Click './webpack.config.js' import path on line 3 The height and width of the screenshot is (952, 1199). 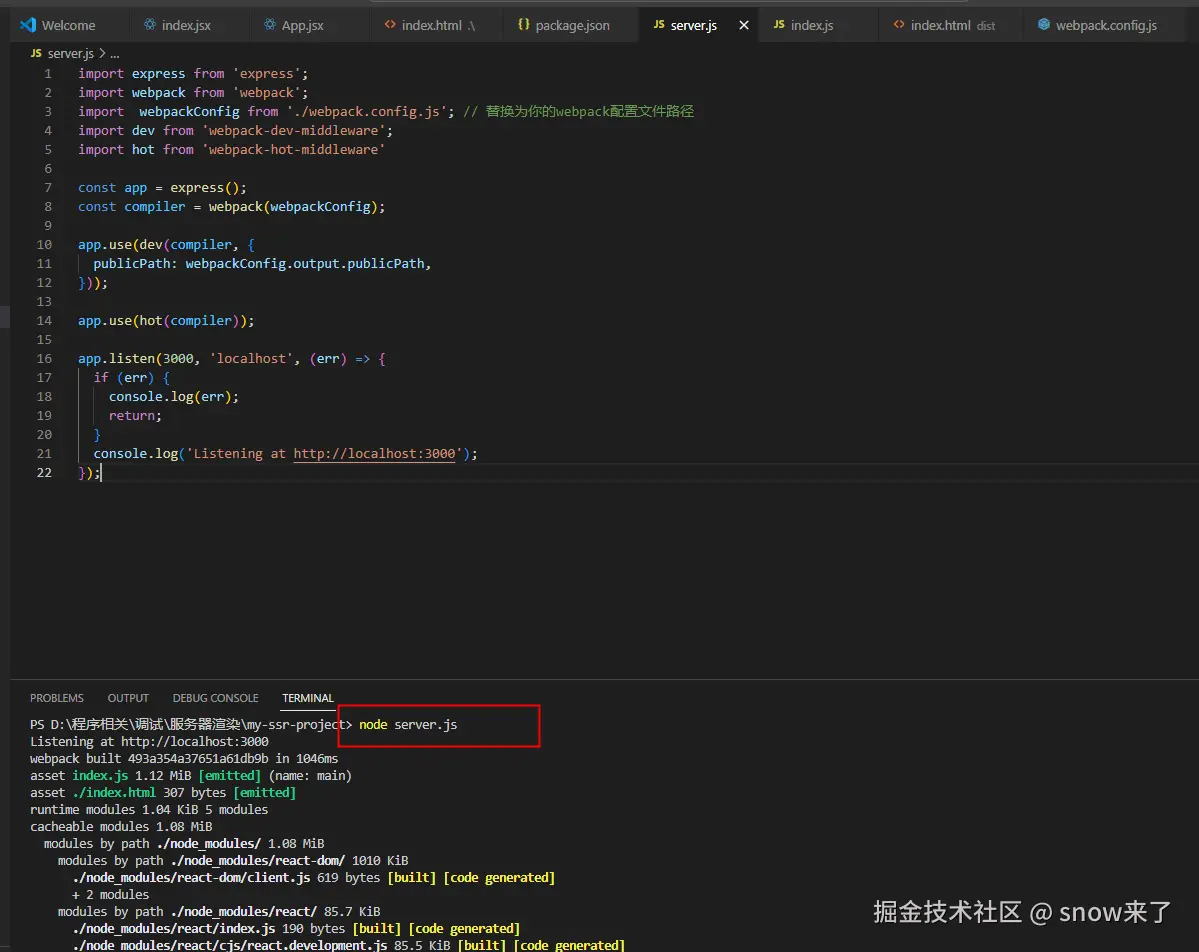pyautogui.click(x=366, y=112)
